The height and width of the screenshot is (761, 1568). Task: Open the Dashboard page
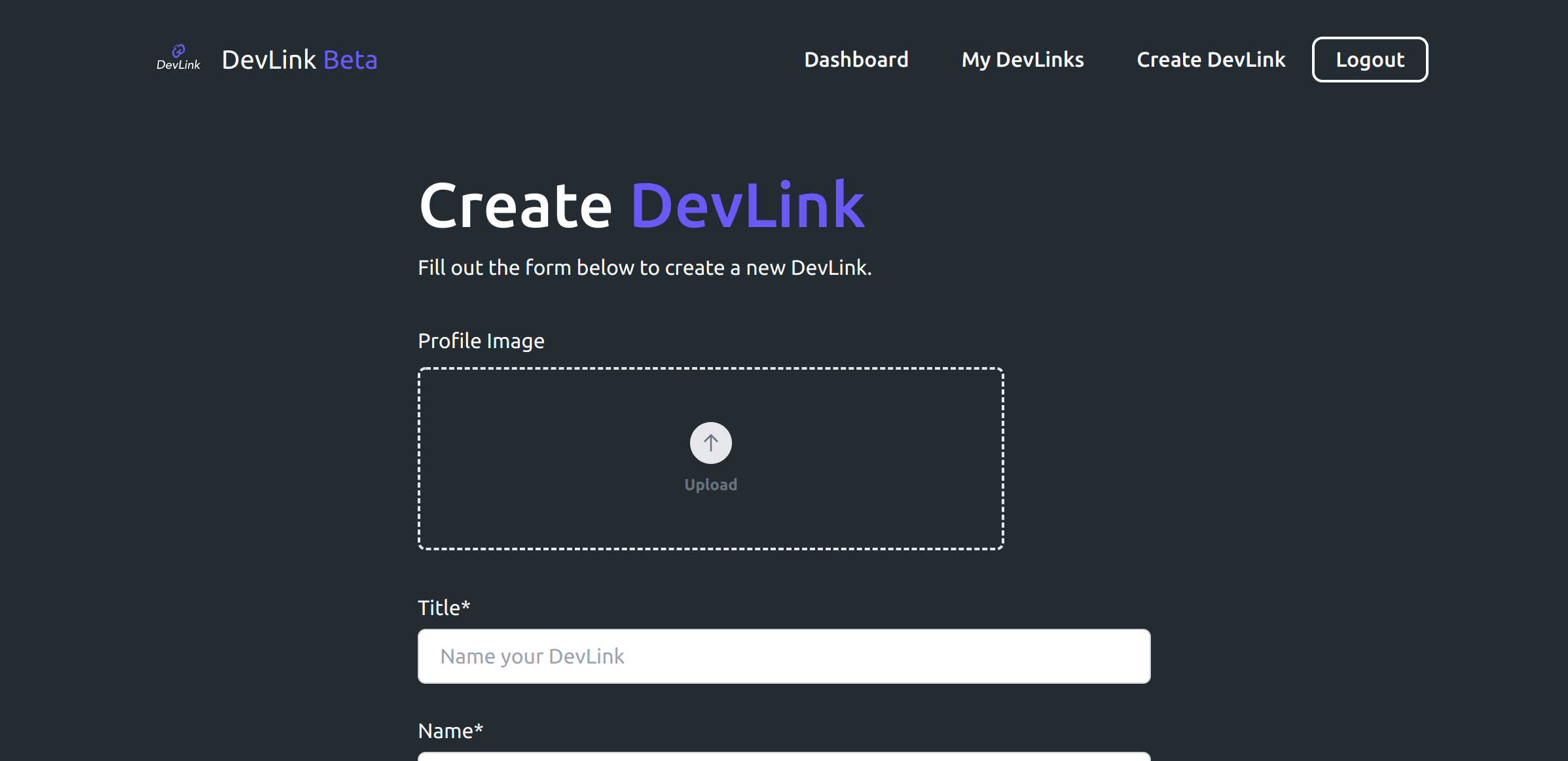coord(856,60)
